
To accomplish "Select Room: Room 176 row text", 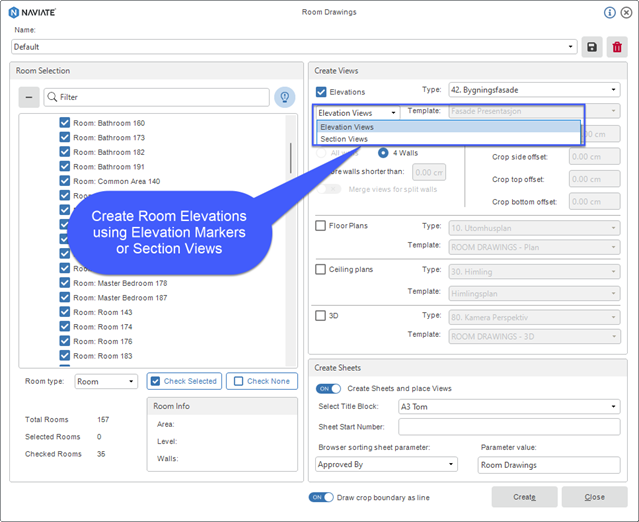I will 103,341.
